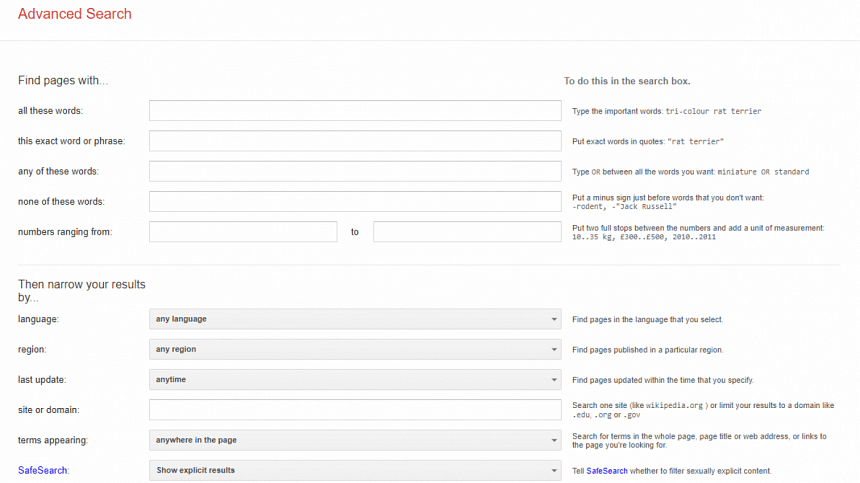Click the 'all these words' input field
This screenshot has width=860, height=483.
[355, 111]
